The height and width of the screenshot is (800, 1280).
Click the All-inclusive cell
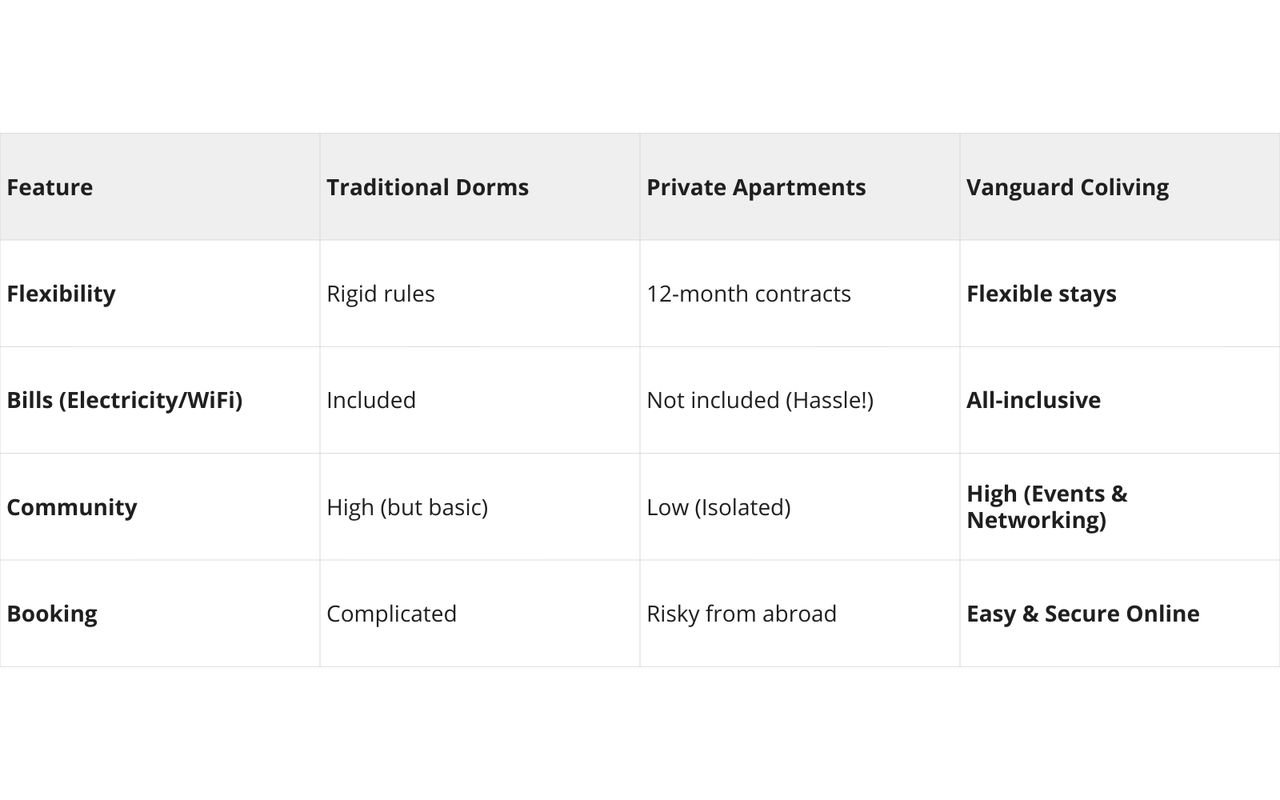click(x=1033, y=400)
